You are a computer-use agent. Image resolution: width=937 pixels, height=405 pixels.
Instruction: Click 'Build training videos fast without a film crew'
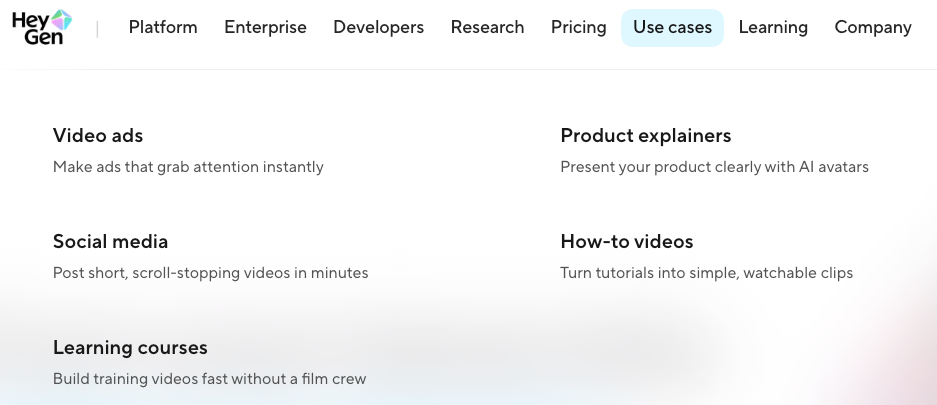coord(209,379)
